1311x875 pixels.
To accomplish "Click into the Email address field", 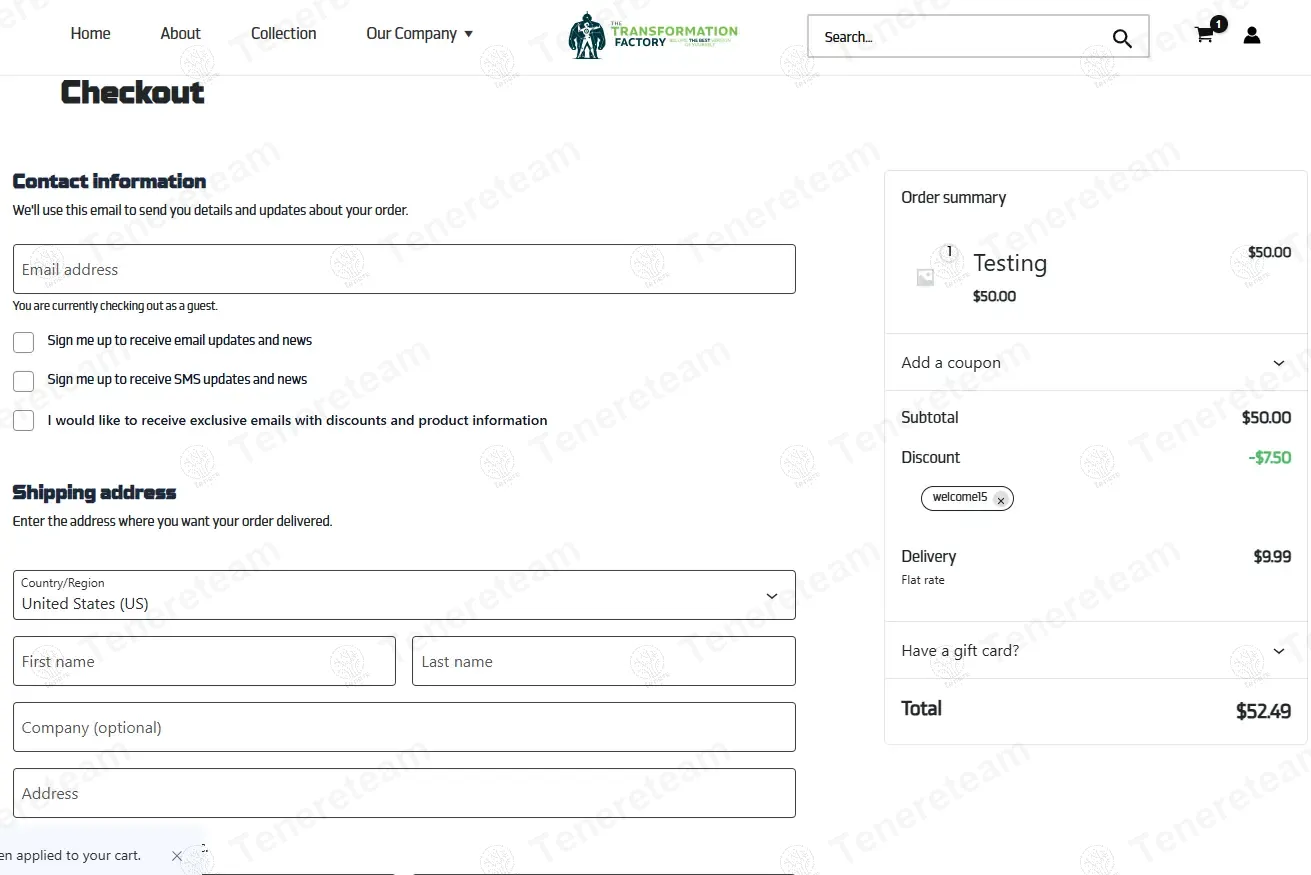I will (404, 269).
